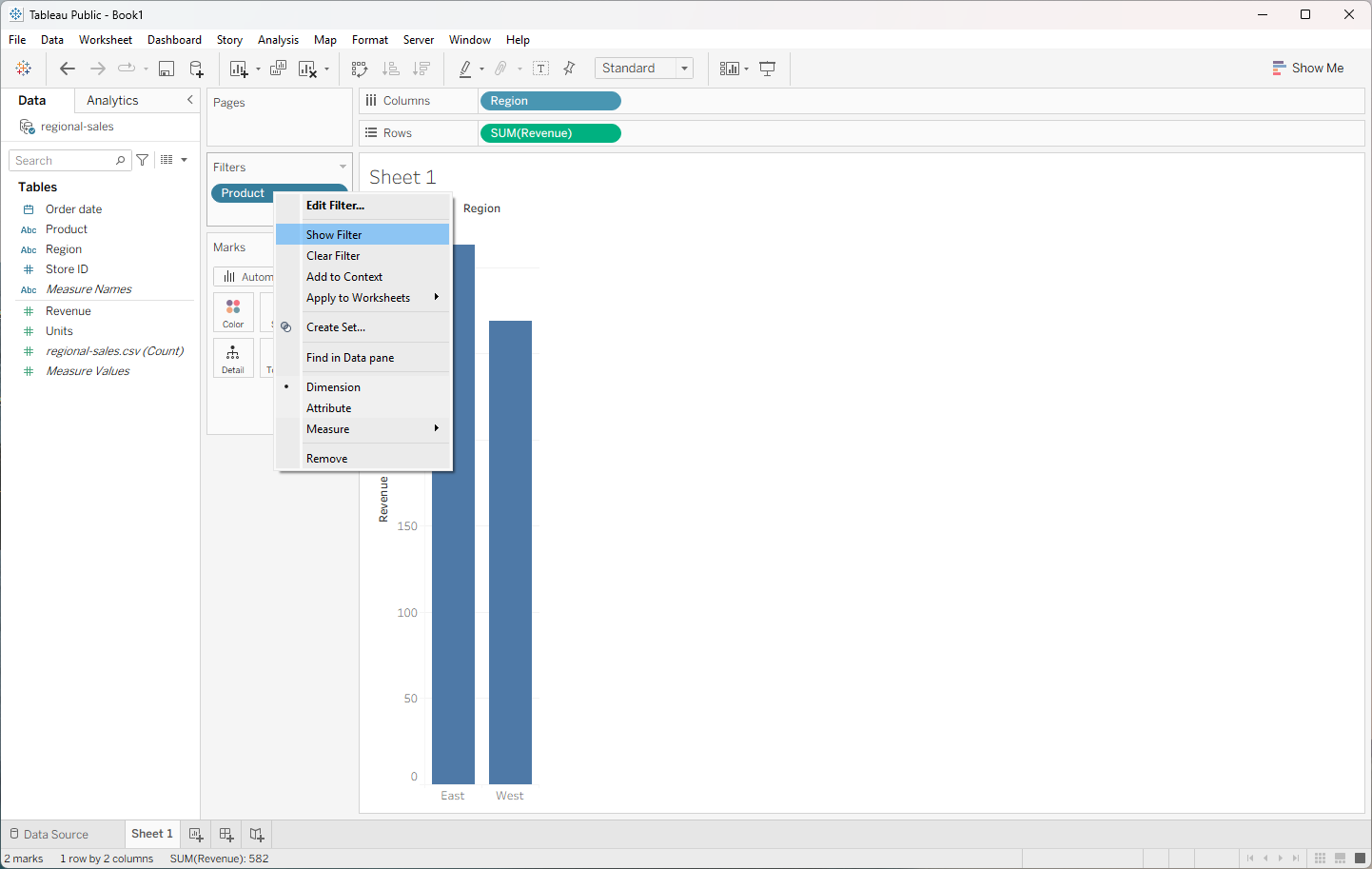The width and height of the screenshot is (1372, 869).
Task: Select the Order date field
Action: pyautogui.click(x=74, y=209)
